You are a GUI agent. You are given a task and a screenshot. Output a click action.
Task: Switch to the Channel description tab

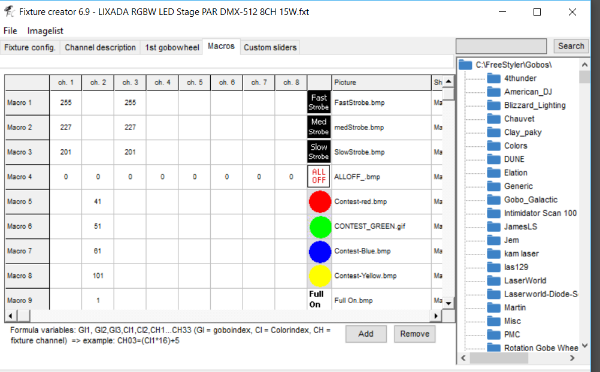pos(100,47)
